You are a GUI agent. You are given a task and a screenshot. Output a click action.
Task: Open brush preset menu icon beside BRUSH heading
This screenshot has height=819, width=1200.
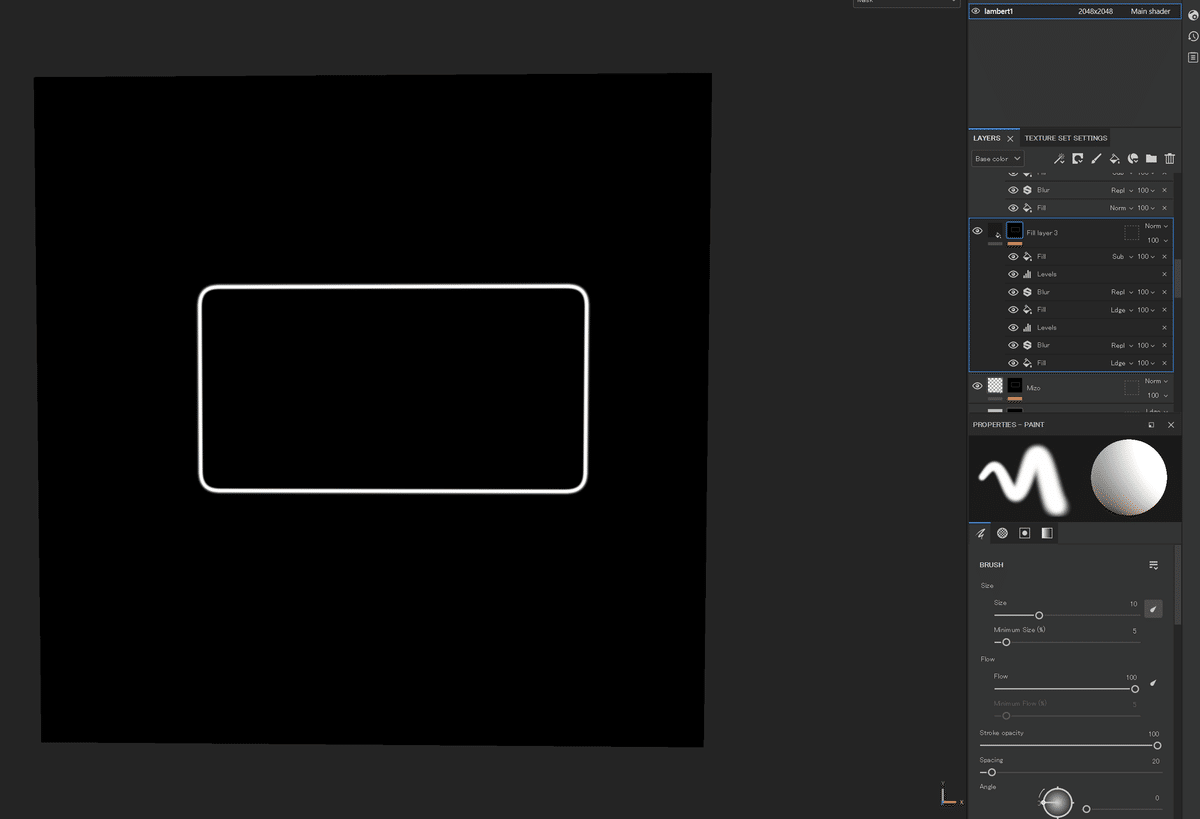pos(1154,565)
